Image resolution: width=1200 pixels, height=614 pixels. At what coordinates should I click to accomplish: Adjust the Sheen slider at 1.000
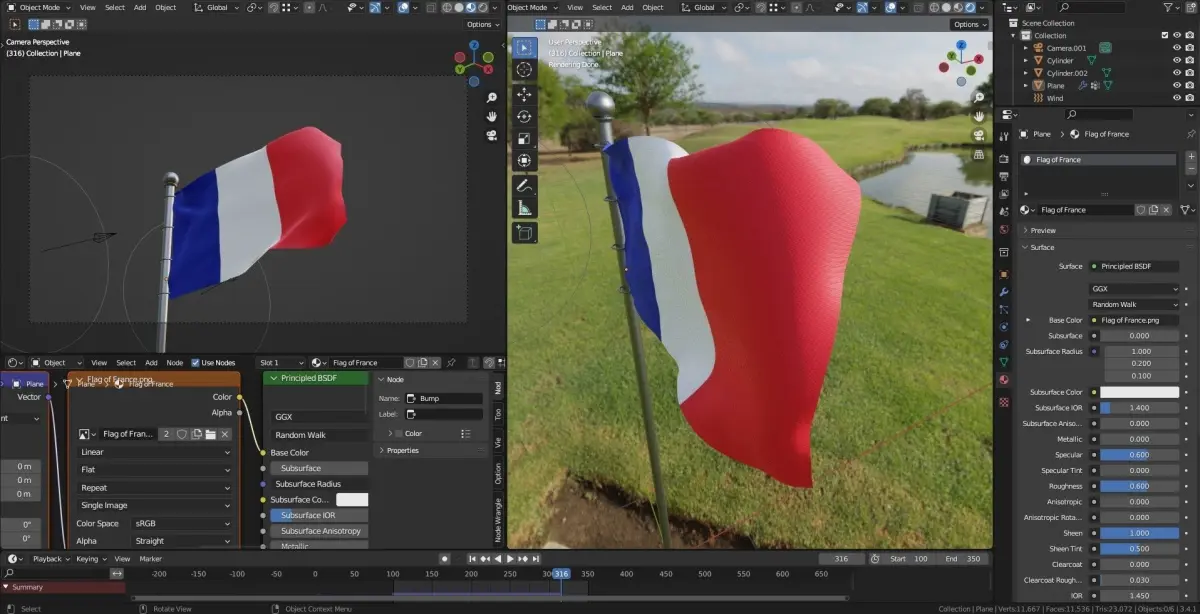(1140, 533)
